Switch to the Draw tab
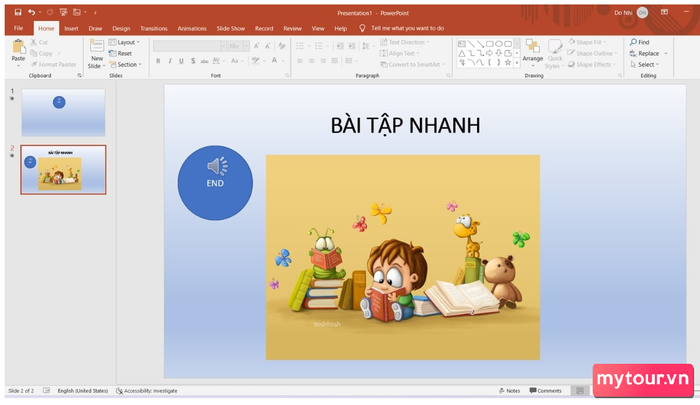Screen dimensions: 700x405 tap(95, 28)
